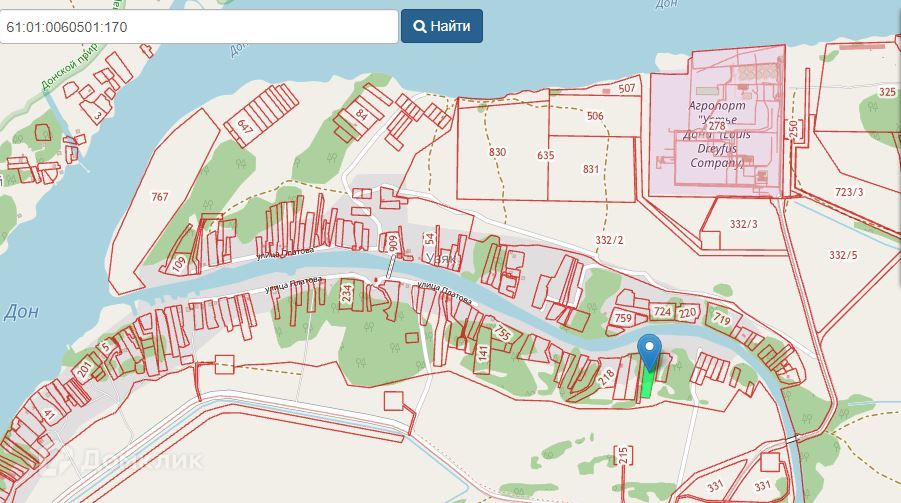Select parcel labeled 332/3
Image resolution: width=901 pixels, height=503 pixels.
coord(744,224)
